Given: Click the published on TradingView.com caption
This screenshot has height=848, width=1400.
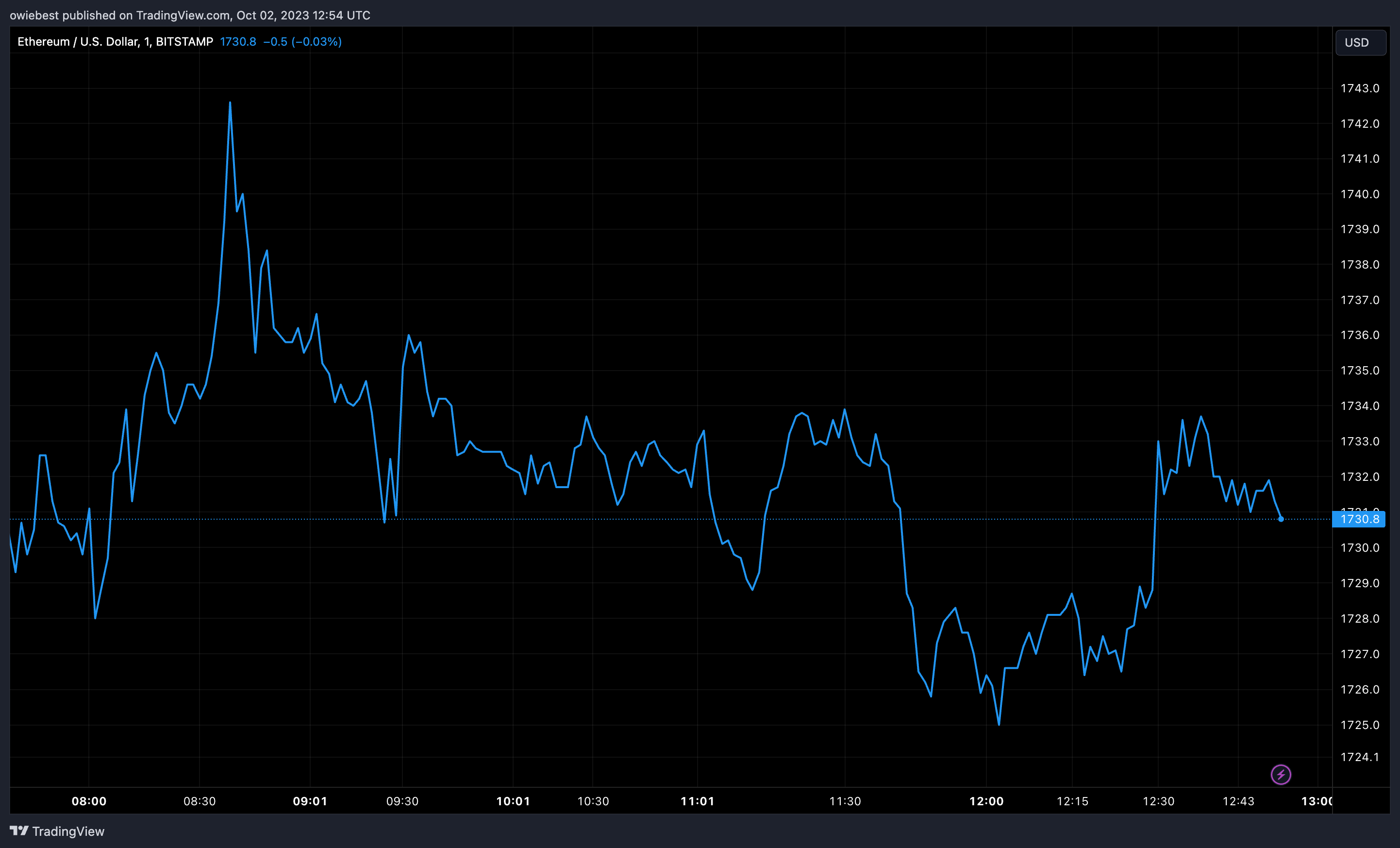Looking at the screenshot, I should tap(190, 16).
